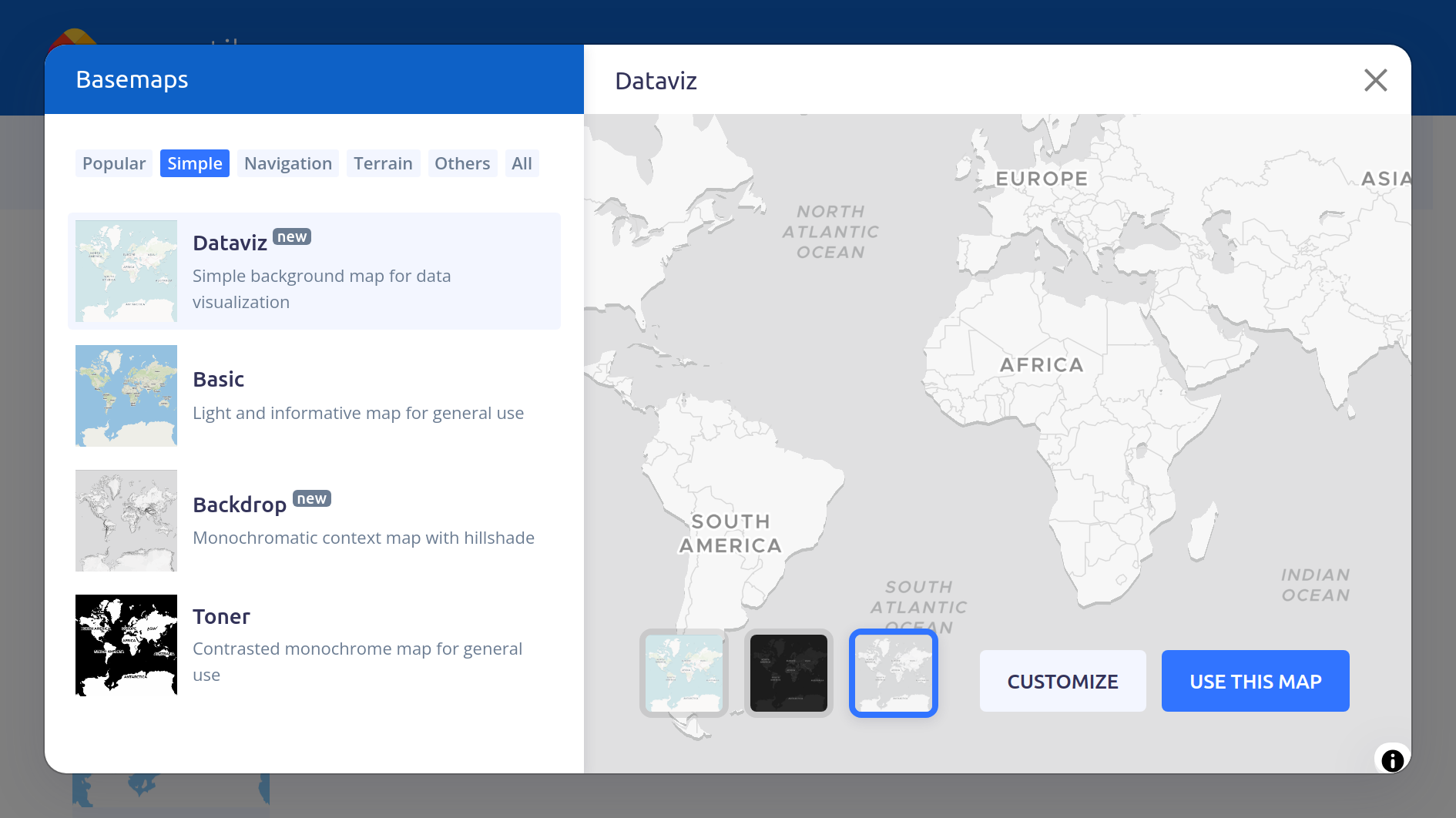This screenshot has height=818, width=1456.
Task: Pick the Toner map title
Action: [221, 616]
